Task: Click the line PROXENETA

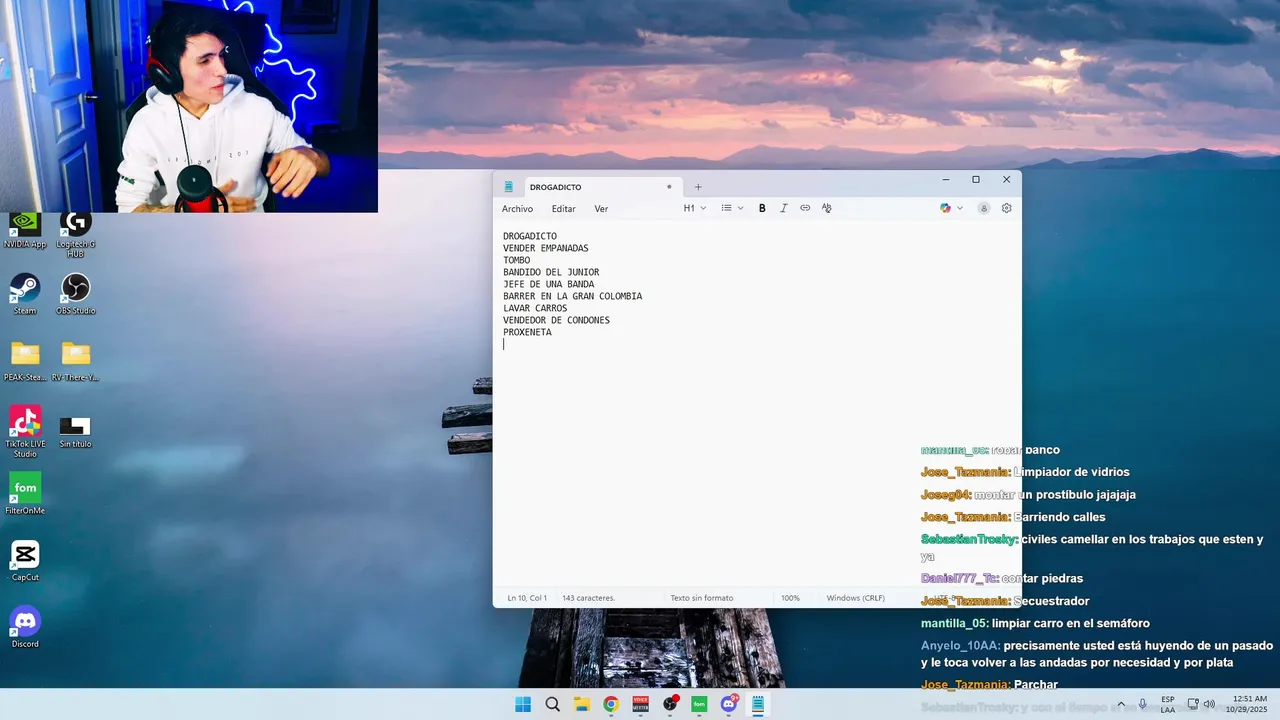Action: [527, 332]
